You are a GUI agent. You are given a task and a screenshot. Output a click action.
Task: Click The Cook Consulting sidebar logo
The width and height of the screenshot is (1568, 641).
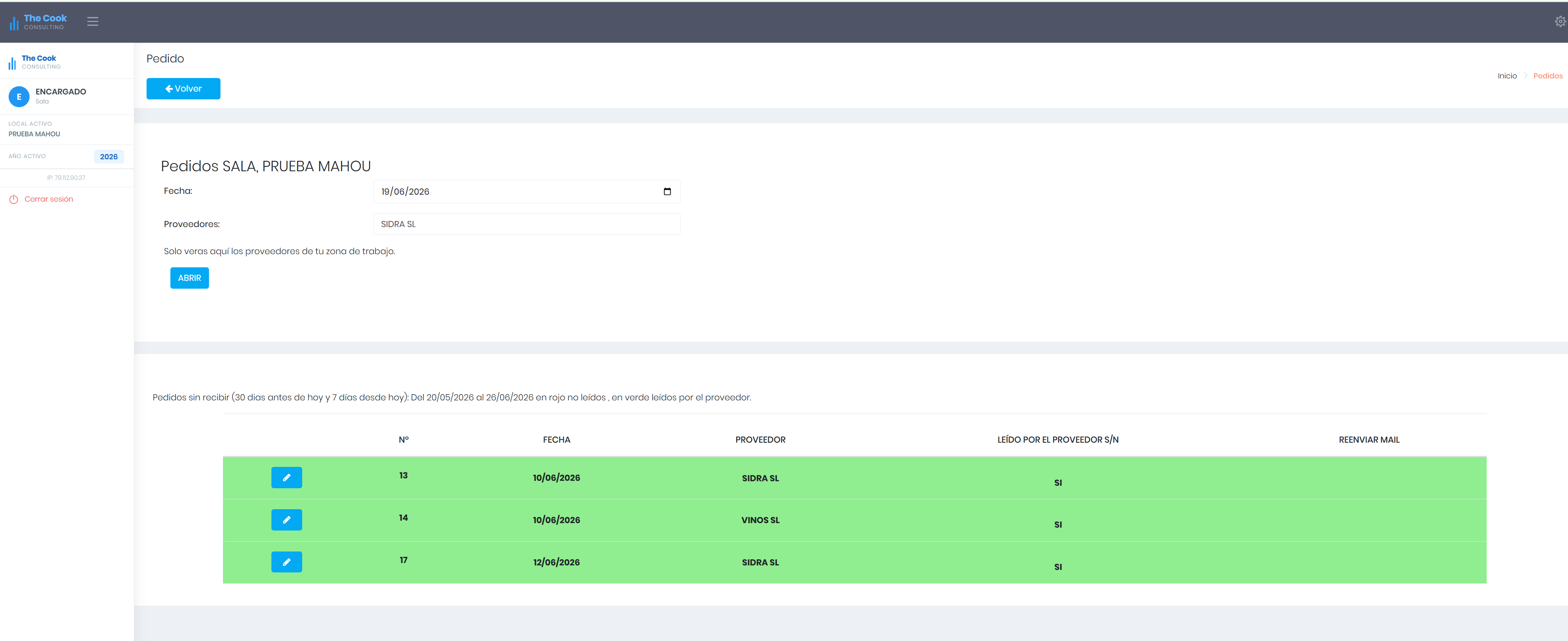click(x=34, y=62)
